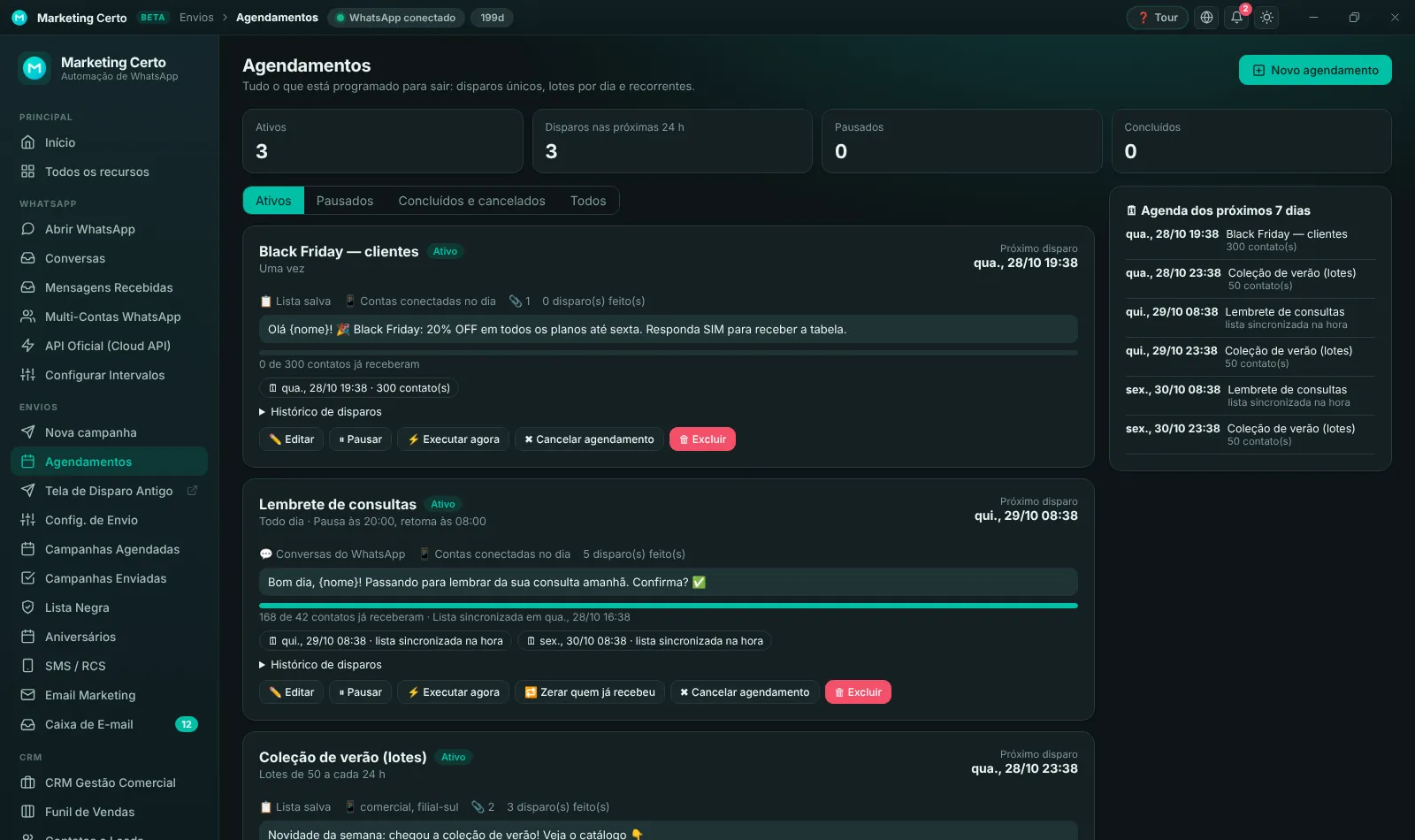The image size is (1415, 840).
Task: Open the Concluídos e cancelados tab
Action: point(471,201)
